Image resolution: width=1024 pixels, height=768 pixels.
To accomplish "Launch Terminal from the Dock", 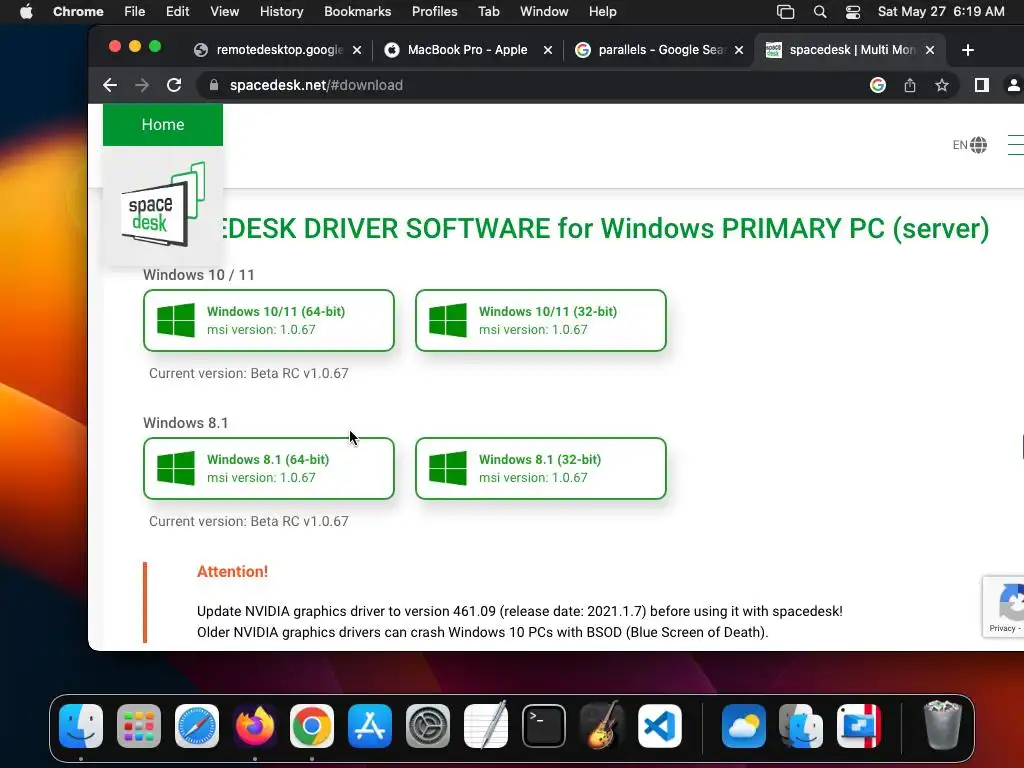I will click(x=543, y=726).
